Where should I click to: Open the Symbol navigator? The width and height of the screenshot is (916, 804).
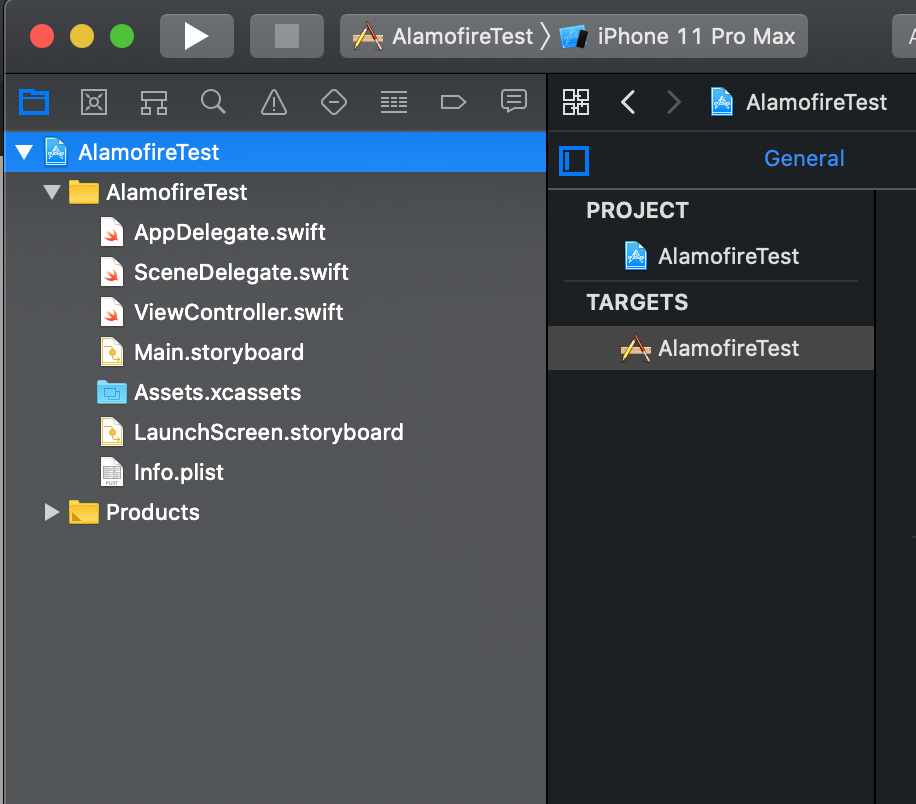click(x=154, y=102)
